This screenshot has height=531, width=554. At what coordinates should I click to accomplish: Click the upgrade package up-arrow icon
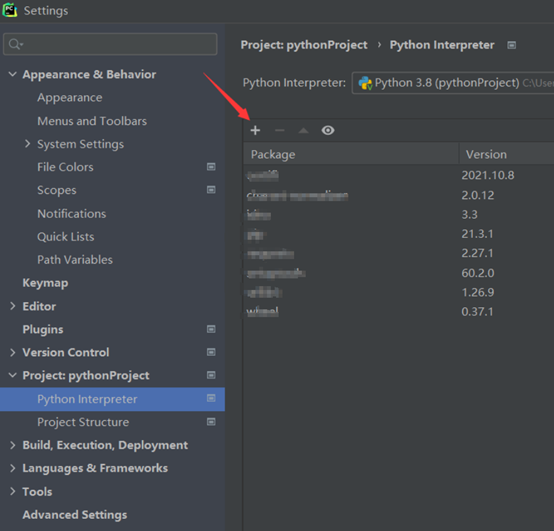(303, 131)
